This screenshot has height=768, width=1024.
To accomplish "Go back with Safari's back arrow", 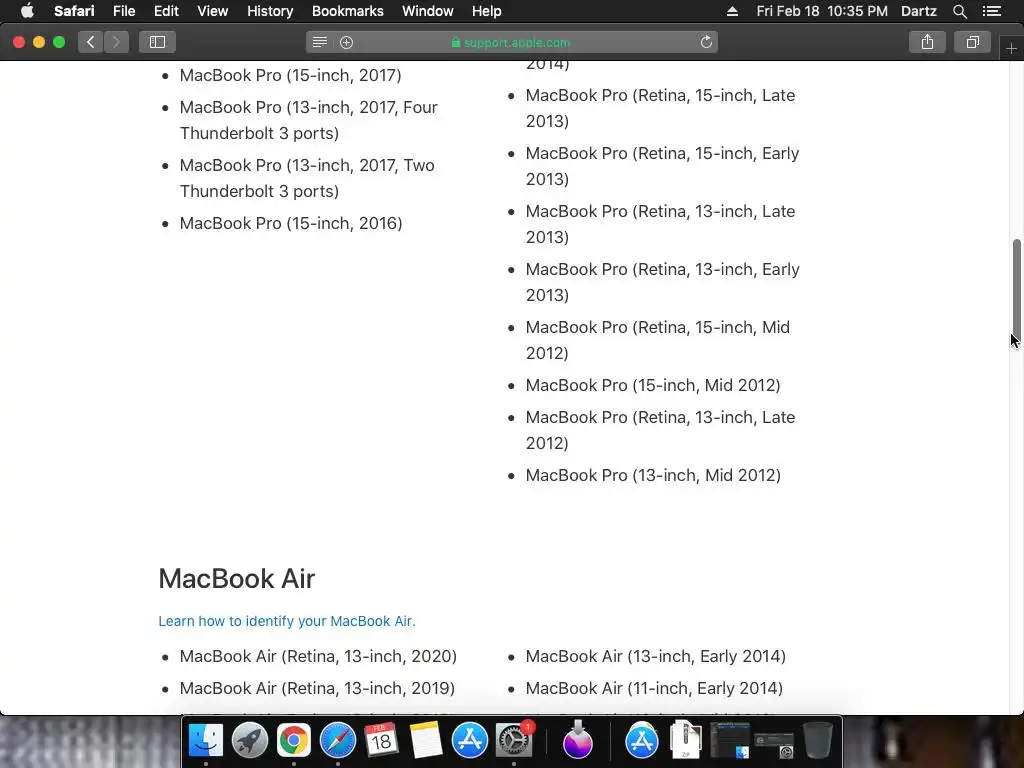I will click(90, 42).
